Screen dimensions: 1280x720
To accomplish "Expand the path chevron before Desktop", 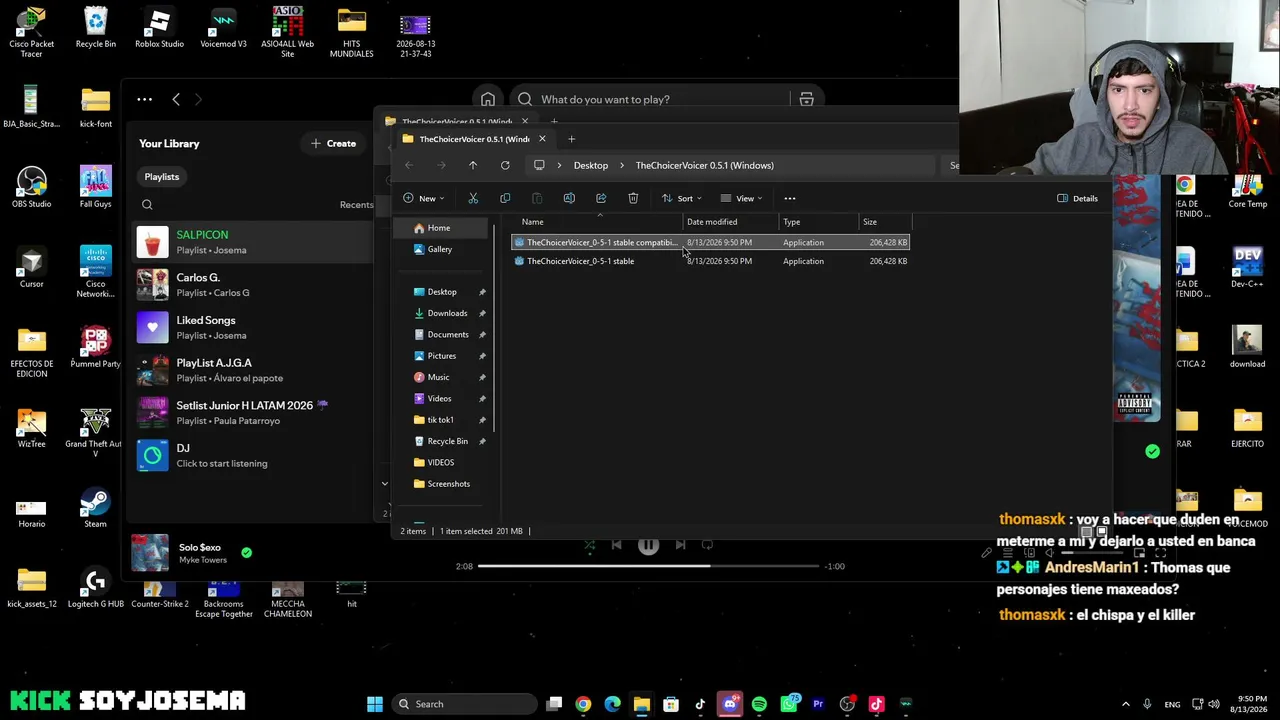I will point(559,165).
